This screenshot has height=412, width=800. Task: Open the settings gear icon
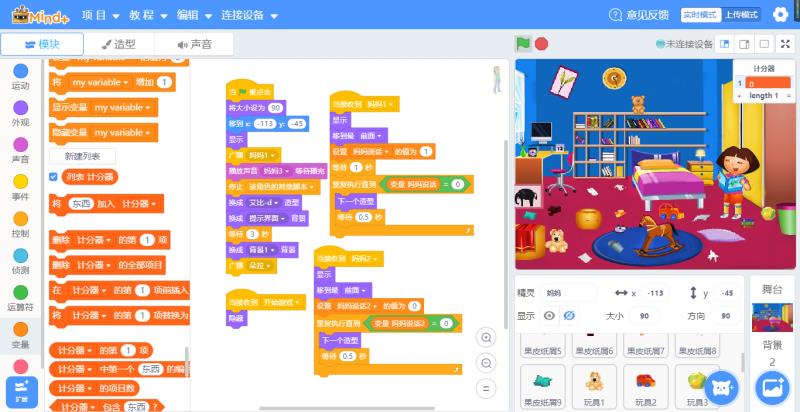pyautogui.click(x=780, y=15)
